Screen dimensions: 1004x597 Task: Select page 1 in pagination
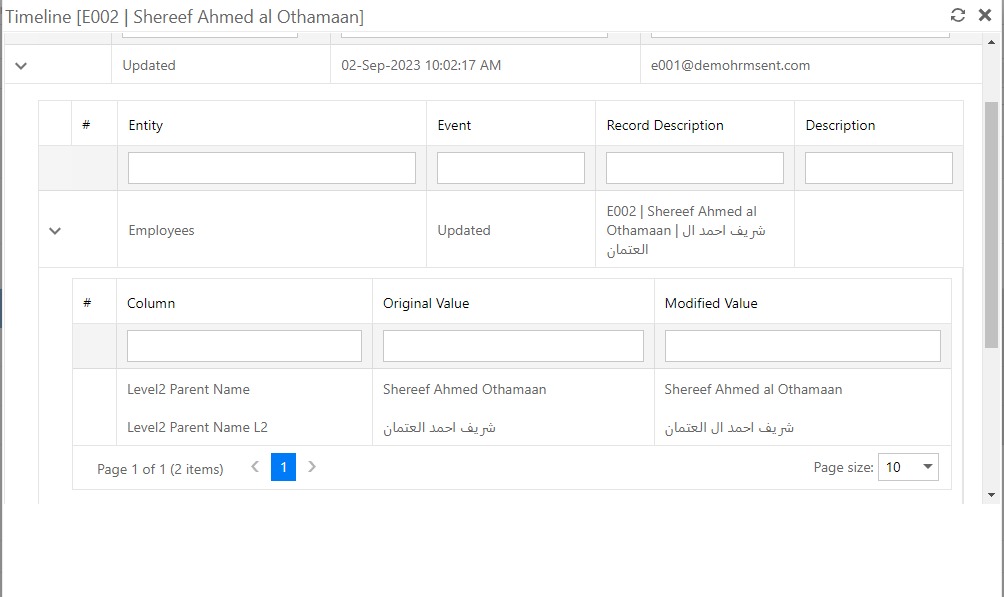click(x=283, y=466)
